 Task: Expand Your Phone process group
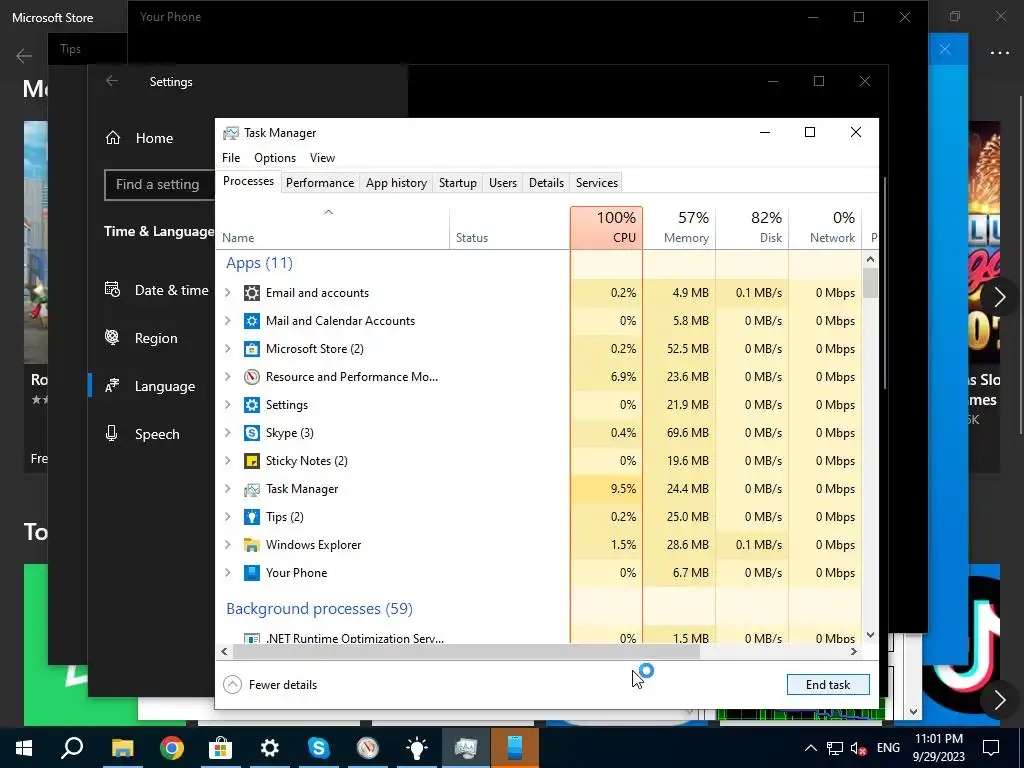(x=227, y=573)
